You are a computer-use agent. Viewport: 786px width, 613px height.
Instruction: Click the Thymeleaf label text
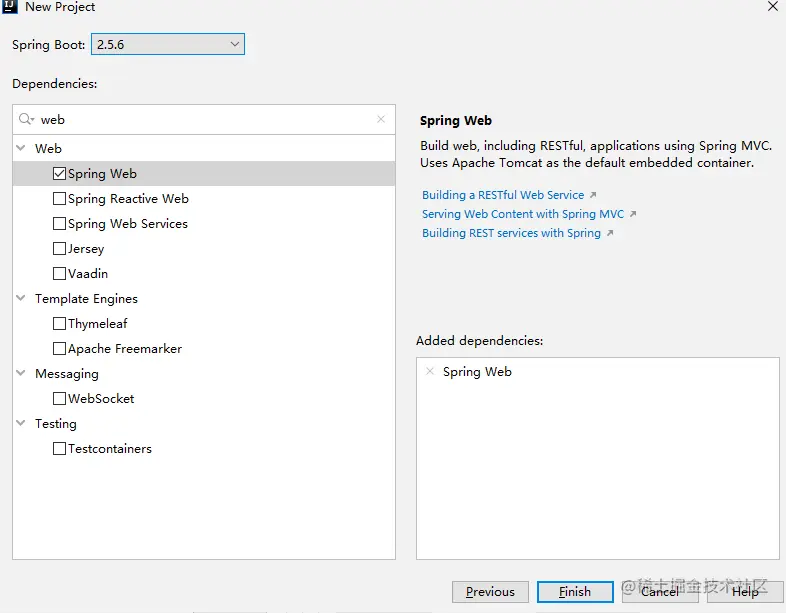click(x=98, y=324)
